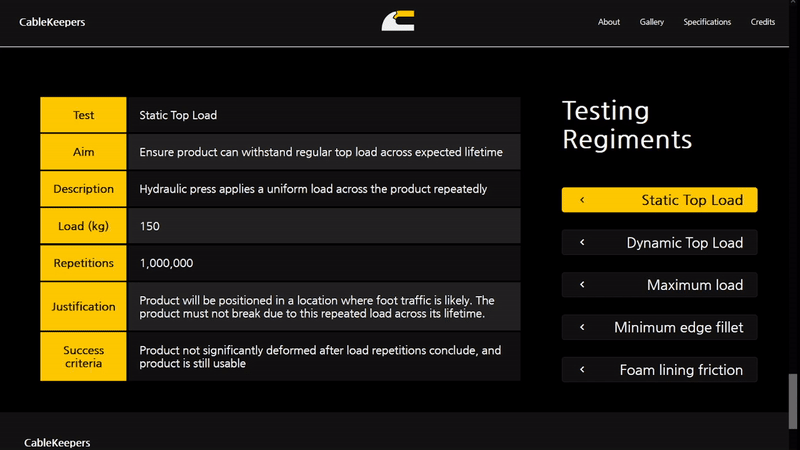This screenshot has width=800, height=450.
Task: Click the page scrollbar thumb
Action: [x=794, y=393]
